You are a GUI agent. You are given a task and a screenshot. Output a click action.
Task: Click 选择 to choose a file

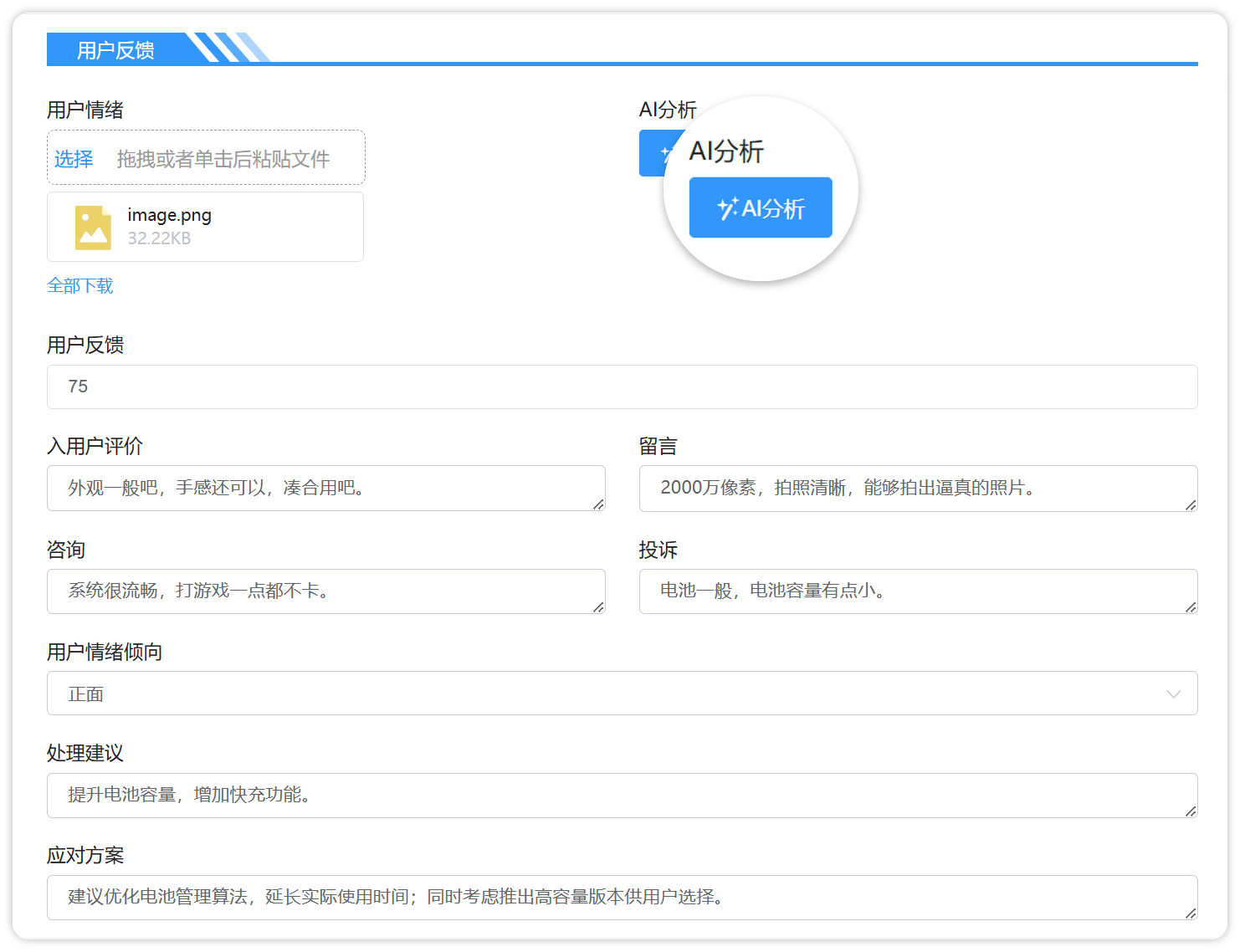[x=74, y=159]
